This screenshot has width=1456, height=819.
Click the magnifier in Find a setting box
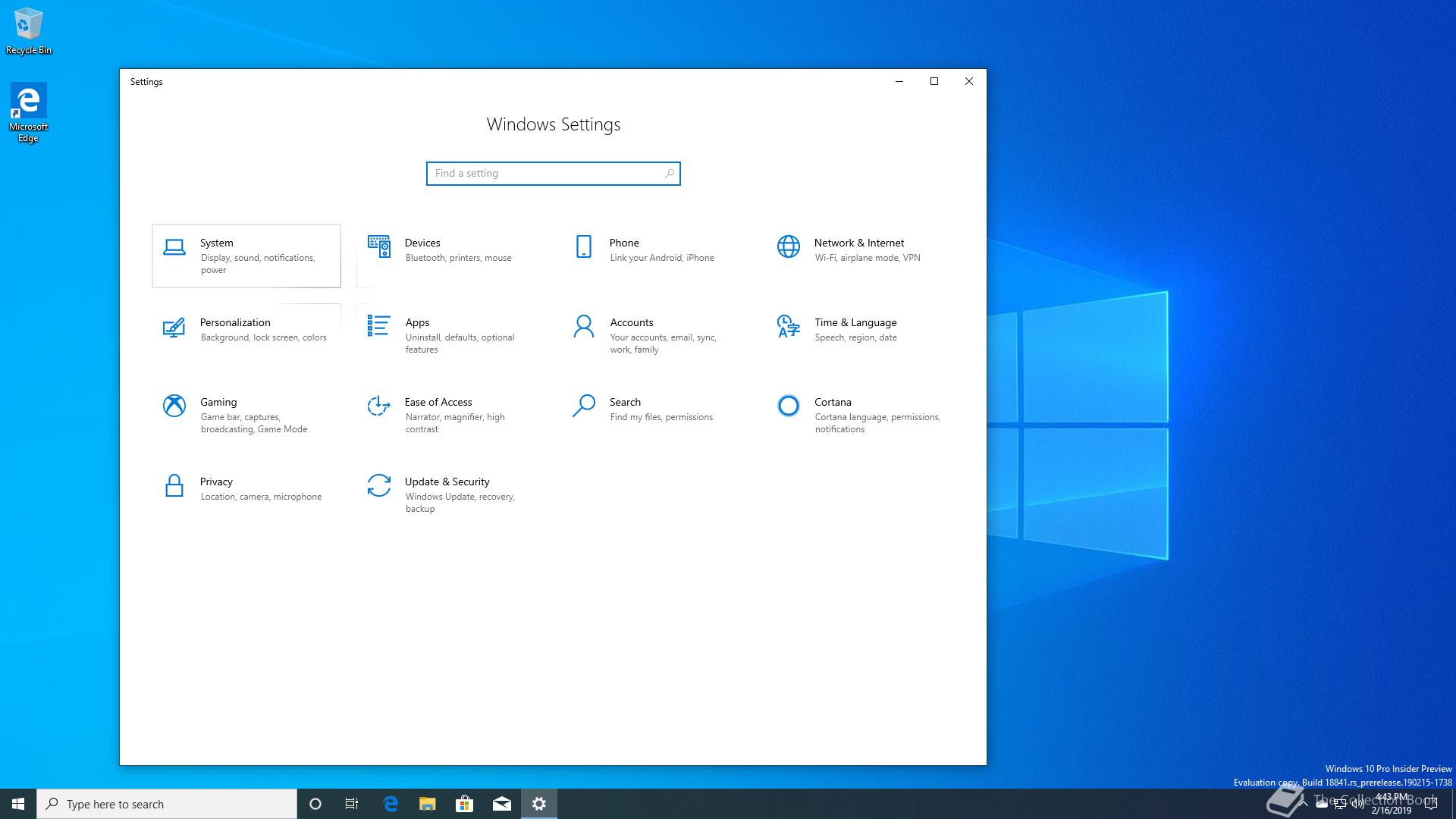point(669,174)
